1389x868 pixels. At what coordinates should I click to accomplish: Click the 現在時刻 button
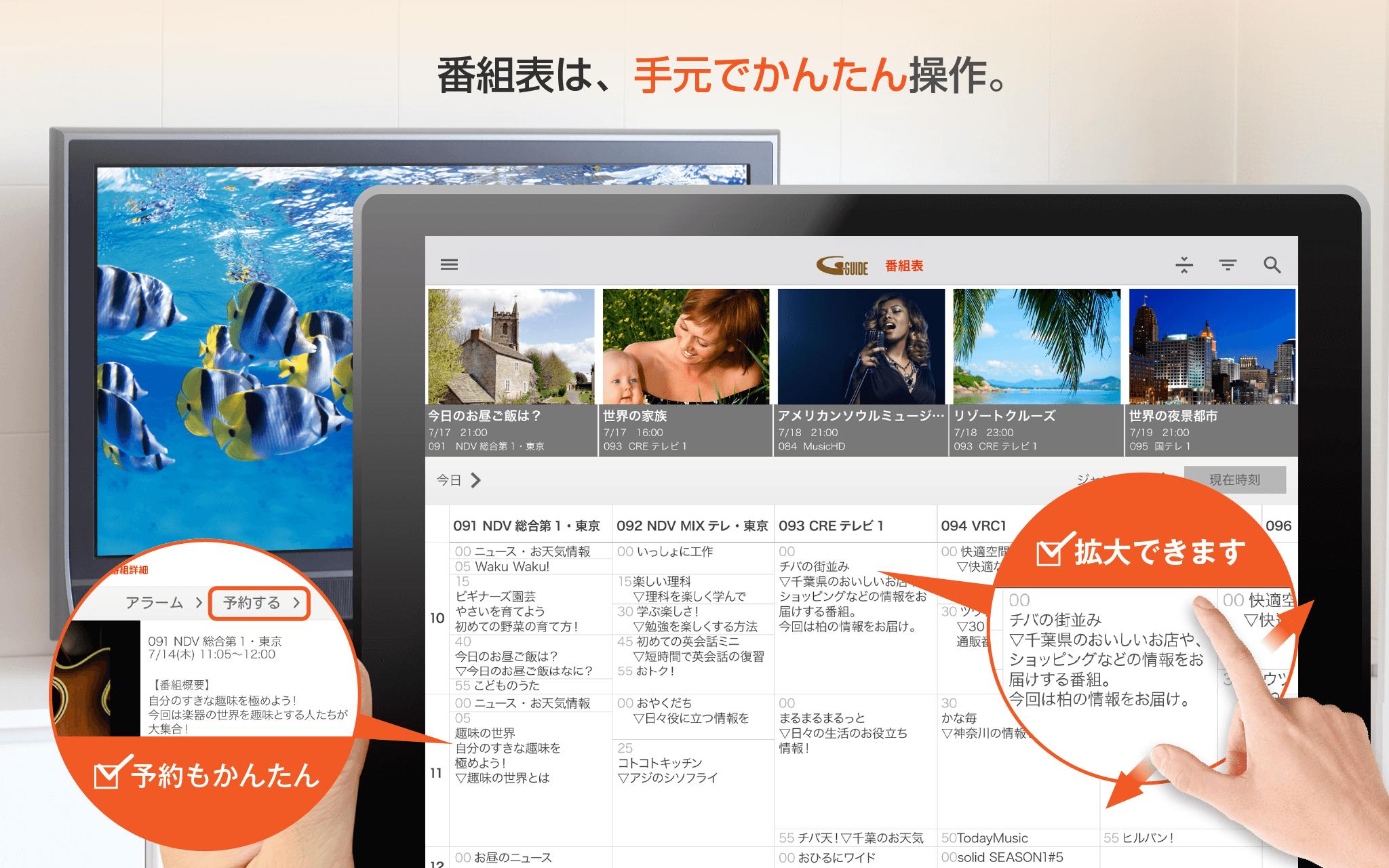(1234, 479)
